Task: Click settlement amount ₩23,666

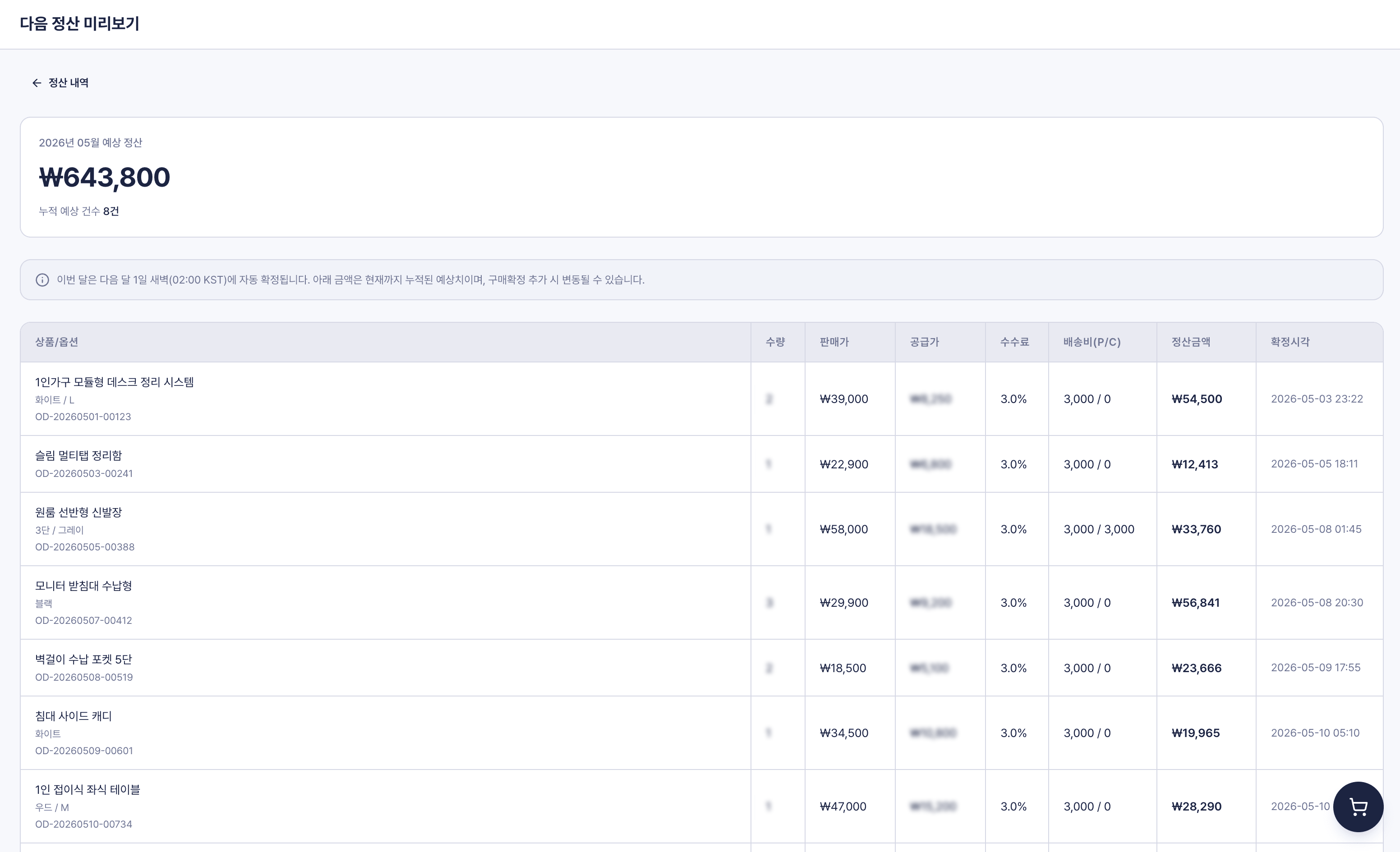Action: (x=1196, y=668)
